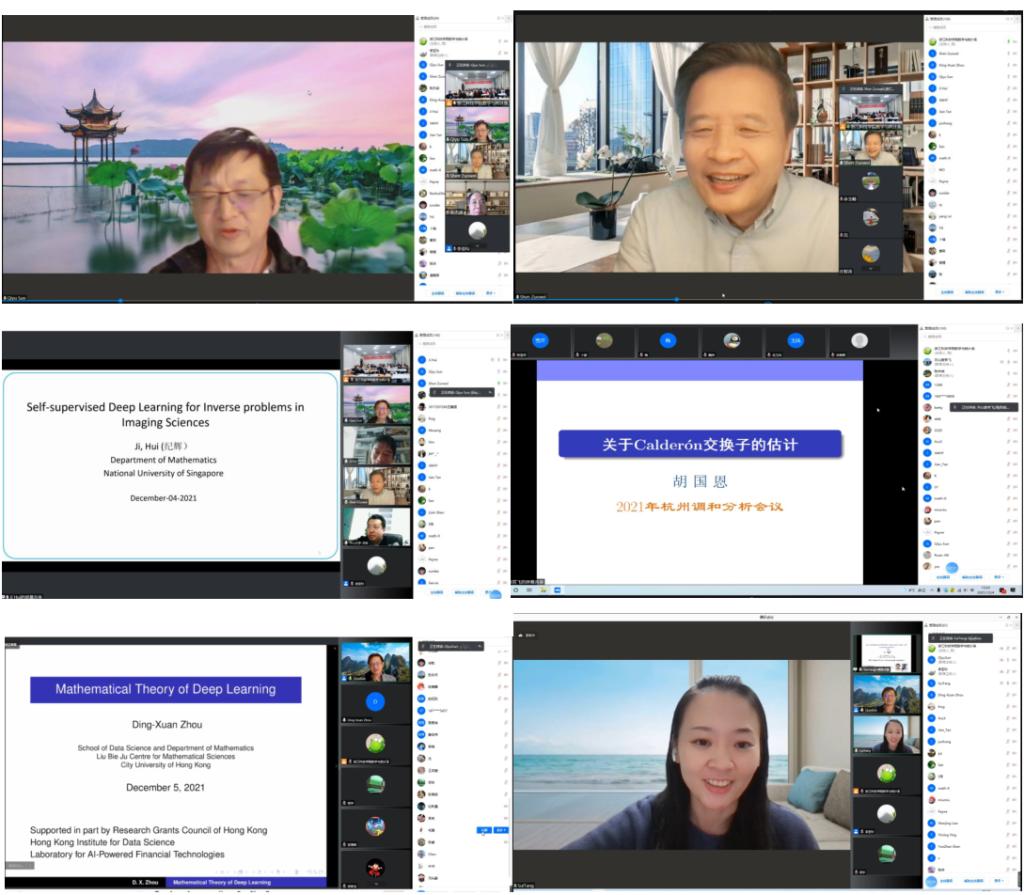Open 'More' dropdown under top-left participant list
This screenshot has height=895, width=1024.
pyautogui.click(x=492, y=293)
